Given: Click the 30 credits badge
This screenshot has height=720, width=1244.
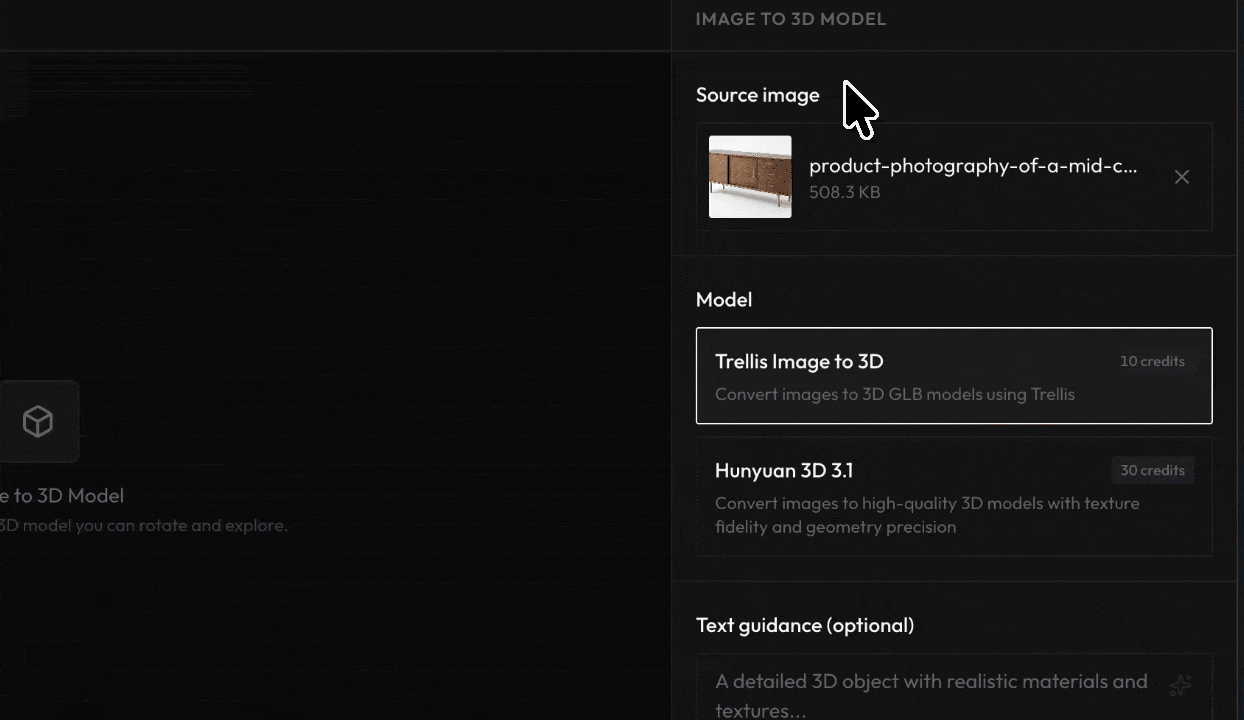Looking at the screenshot, I should (x=1151, y=470).
